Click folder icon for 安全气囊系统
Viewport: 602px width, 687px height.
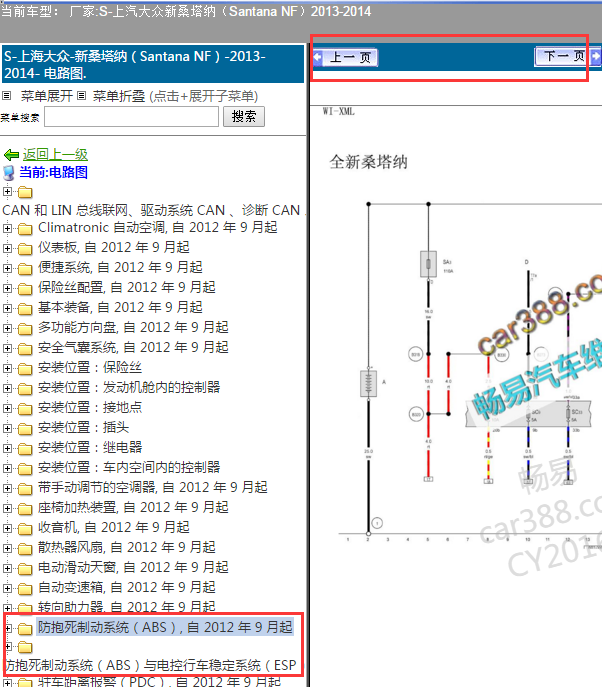(x=25, y=349)
